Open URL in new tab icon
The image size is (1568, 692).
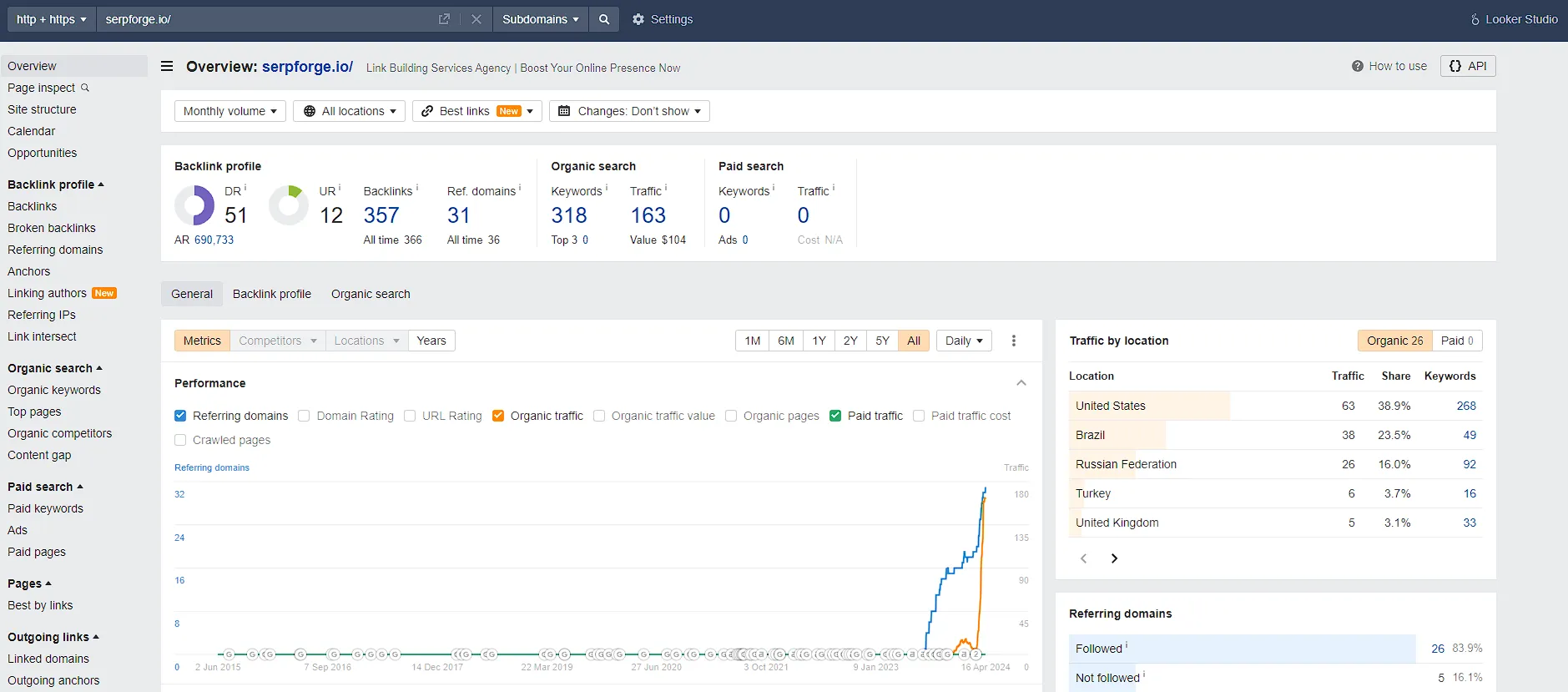(444, 19)
